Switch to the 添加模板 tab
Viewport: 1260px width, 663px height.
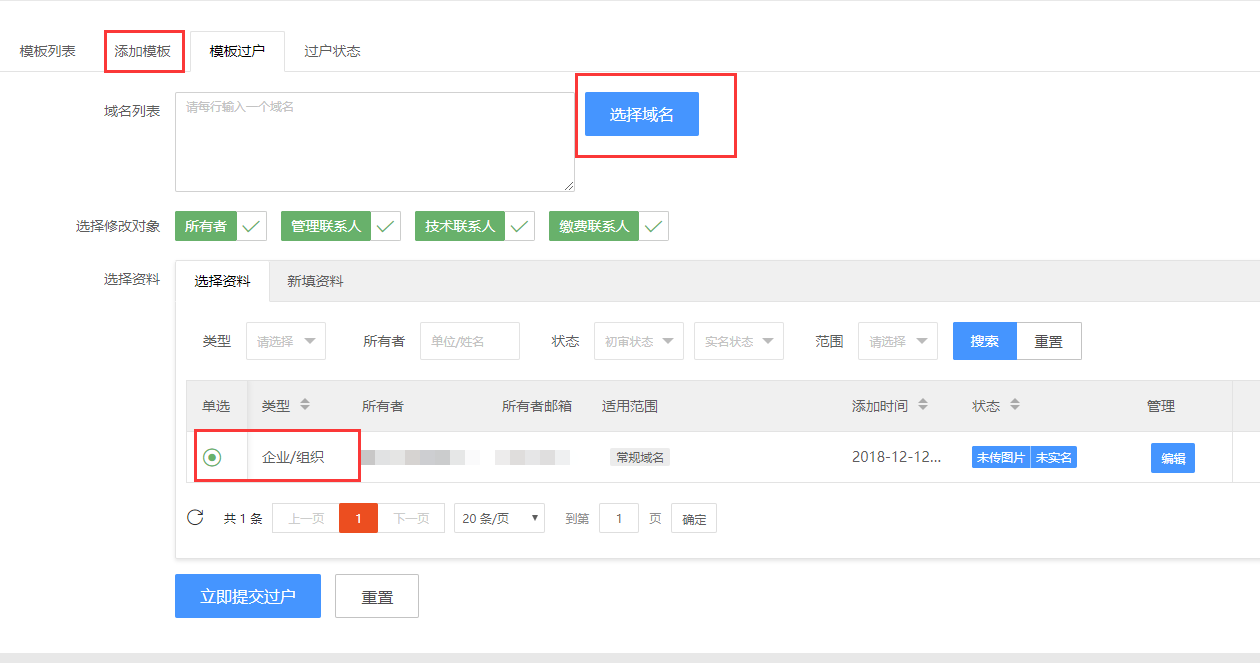(x=142, y=51)
